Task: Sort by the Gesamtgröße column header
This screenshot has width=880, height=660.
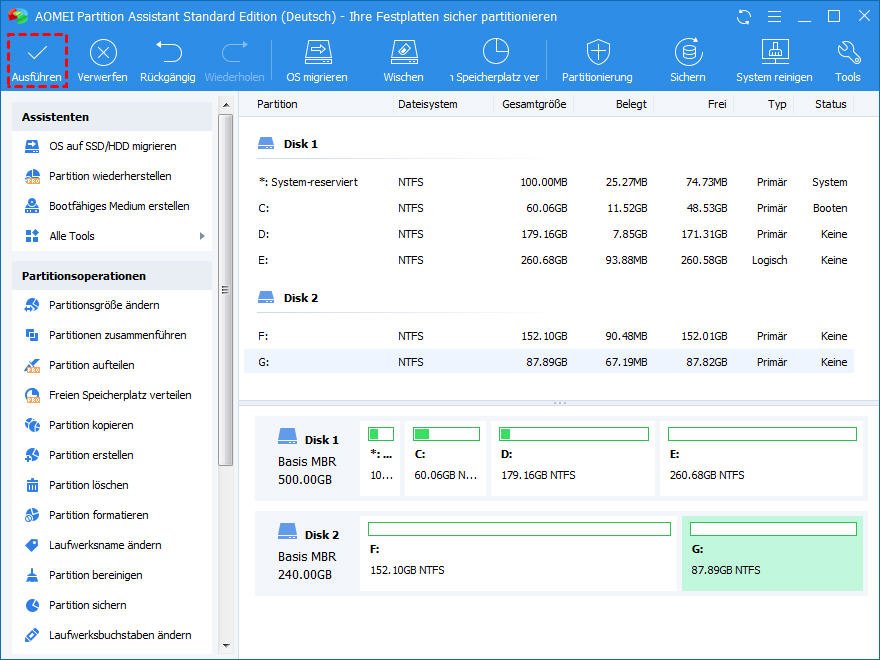Action: coord(534,104)
